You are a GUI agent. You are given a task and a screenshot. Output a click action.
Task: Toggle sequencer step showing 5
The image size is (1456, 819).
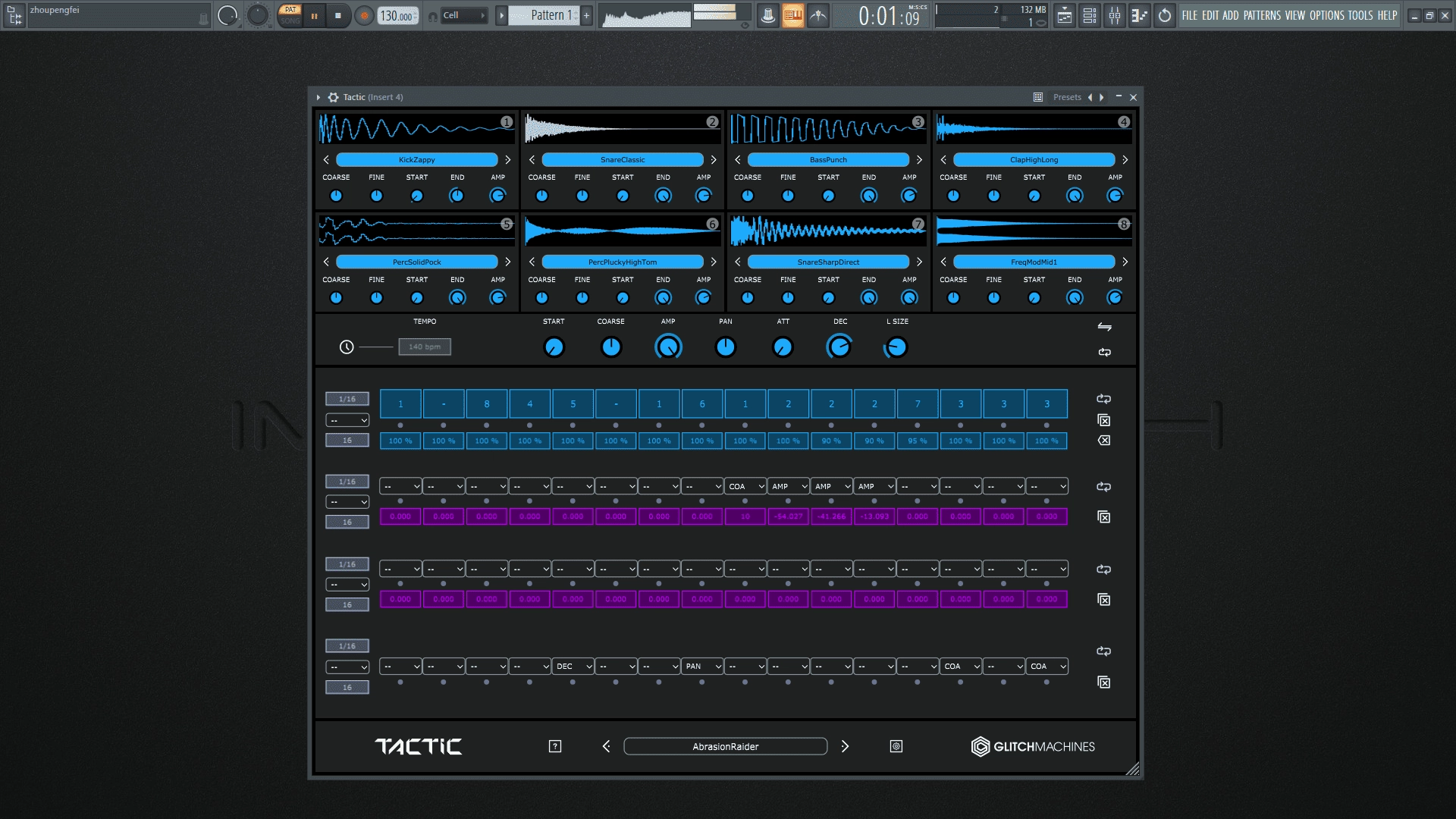tap(573, 404)
